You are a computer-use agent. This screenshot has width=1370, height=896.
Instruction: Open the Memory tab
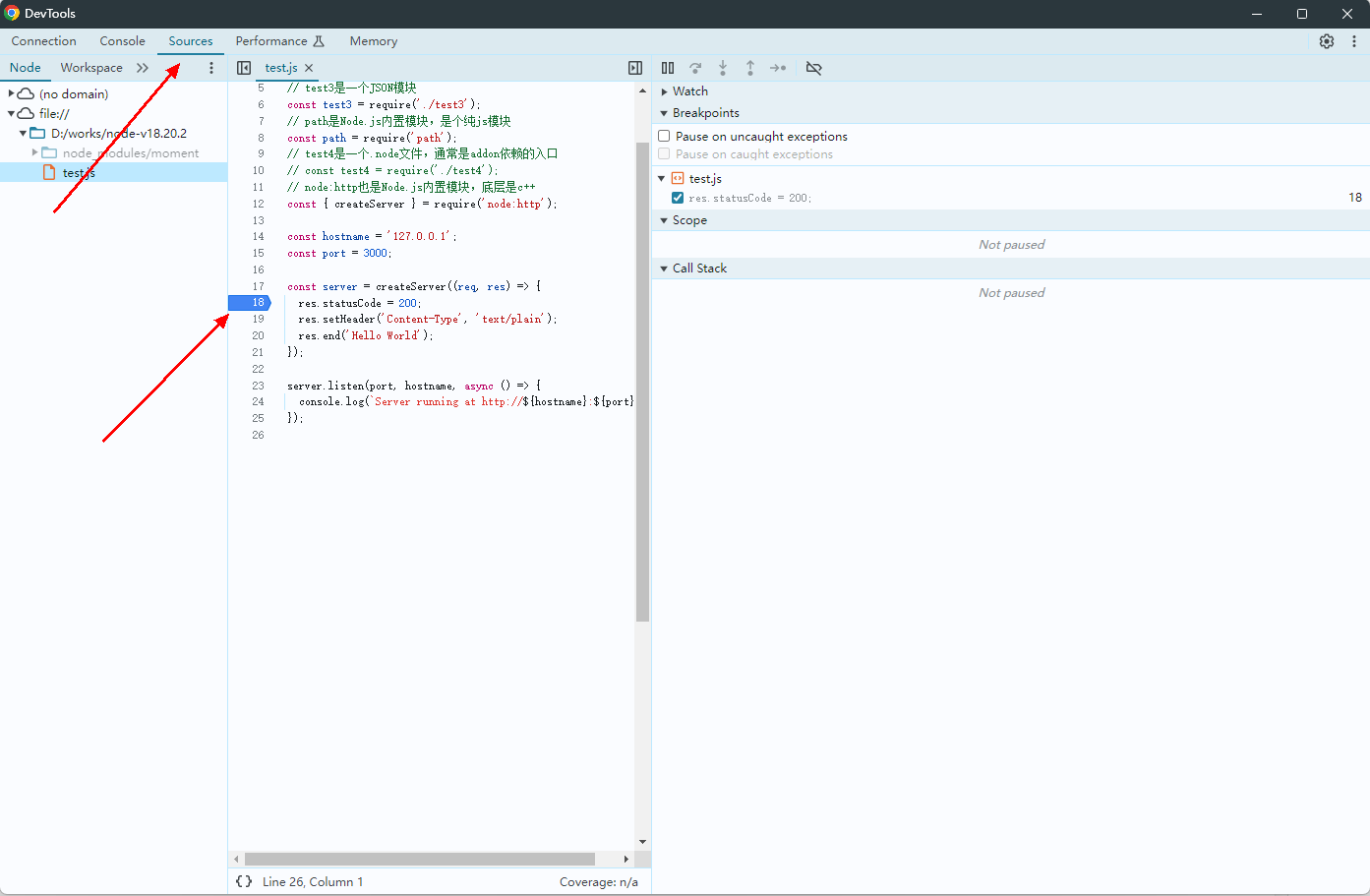point(373,41)
